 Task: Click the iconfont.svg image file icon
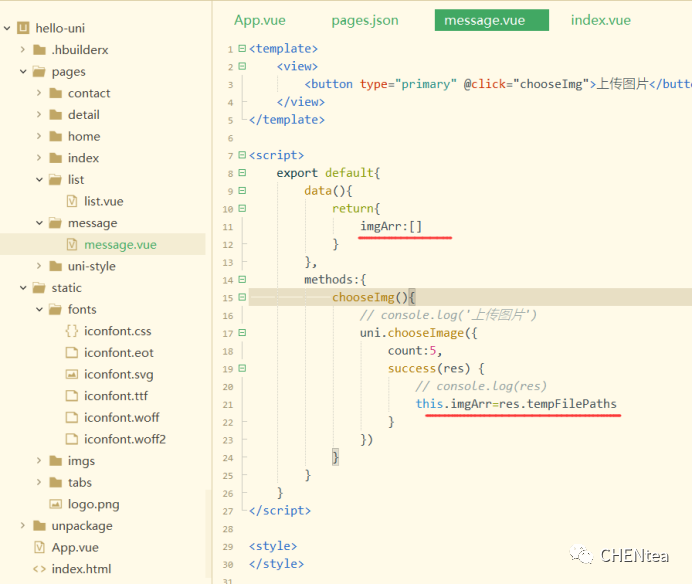click(71, 374)
